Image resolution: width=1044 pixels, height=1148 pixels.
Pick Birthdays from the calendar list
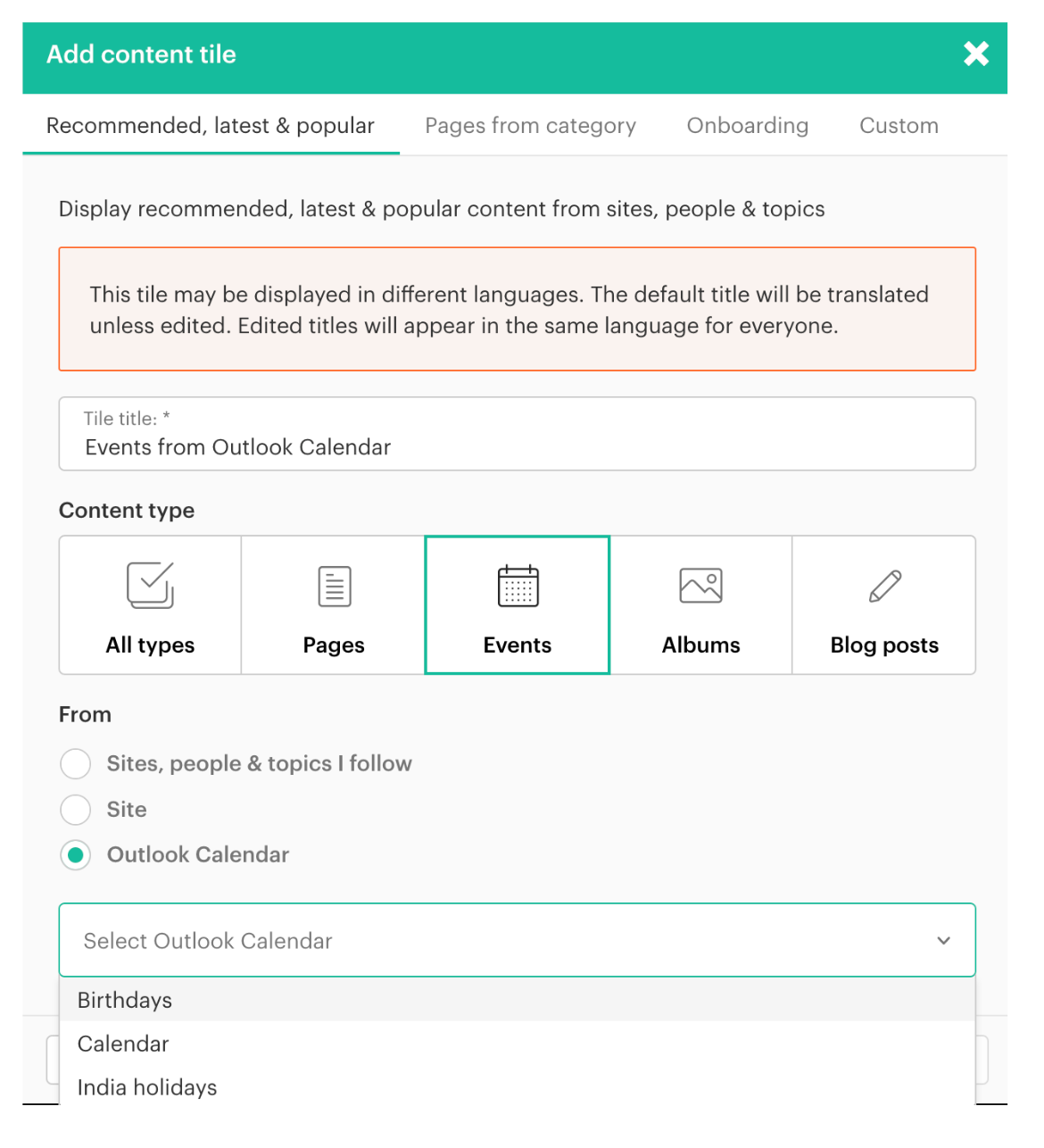125,1000
